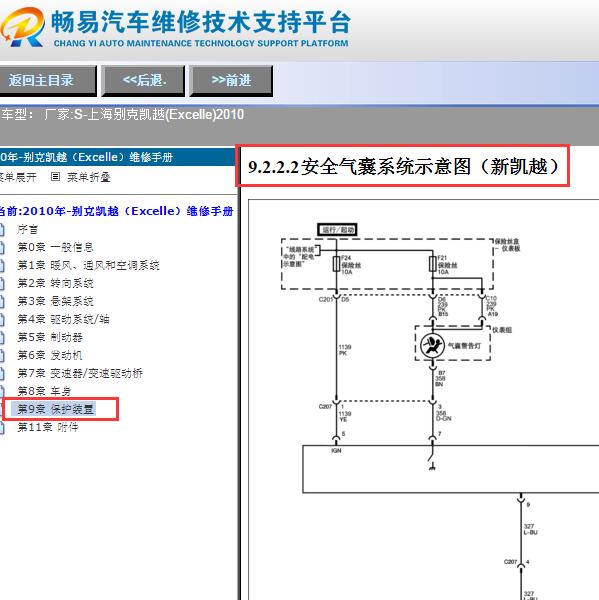Open 第11章 附件
Screen dimensions: 599x600
click(48, 427)
